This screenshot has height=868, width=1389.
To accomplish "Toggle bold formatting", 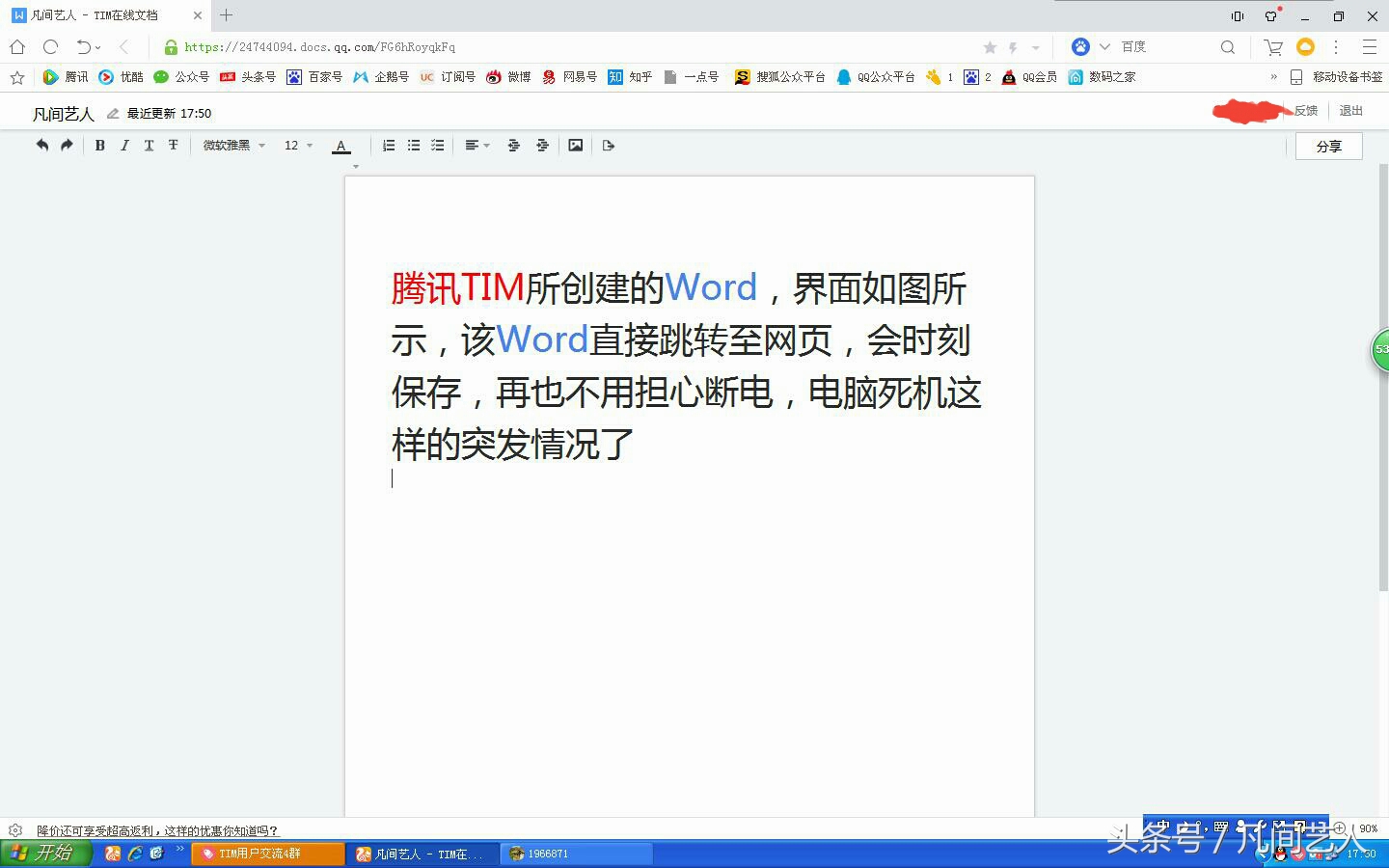I will (100, 145).
